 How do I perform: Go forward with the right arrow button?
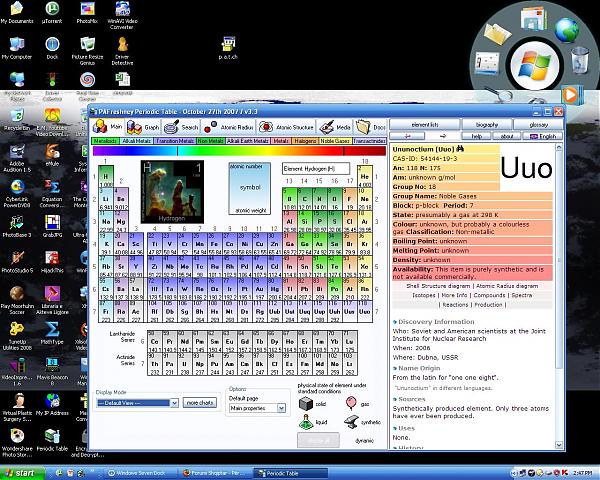(x=443, y=136)
